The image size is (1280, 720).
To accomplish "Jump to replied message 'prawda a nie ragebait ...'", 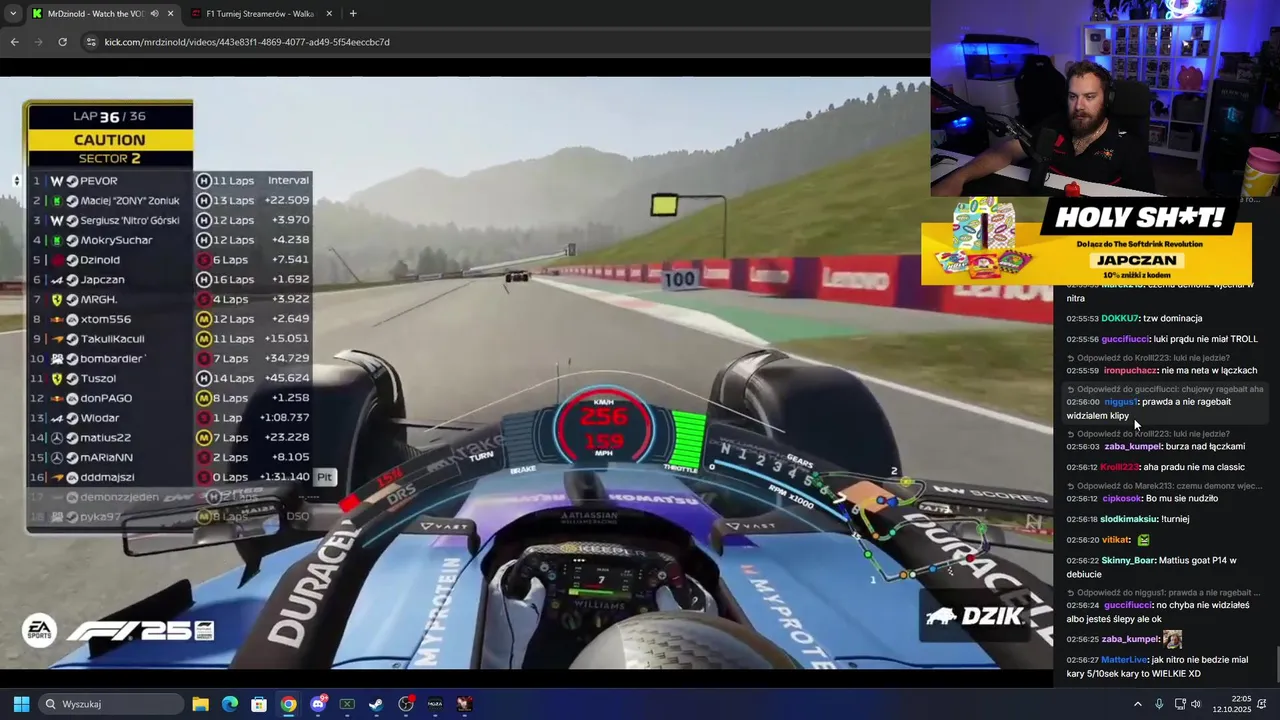I will click(x=1165, y=593).
